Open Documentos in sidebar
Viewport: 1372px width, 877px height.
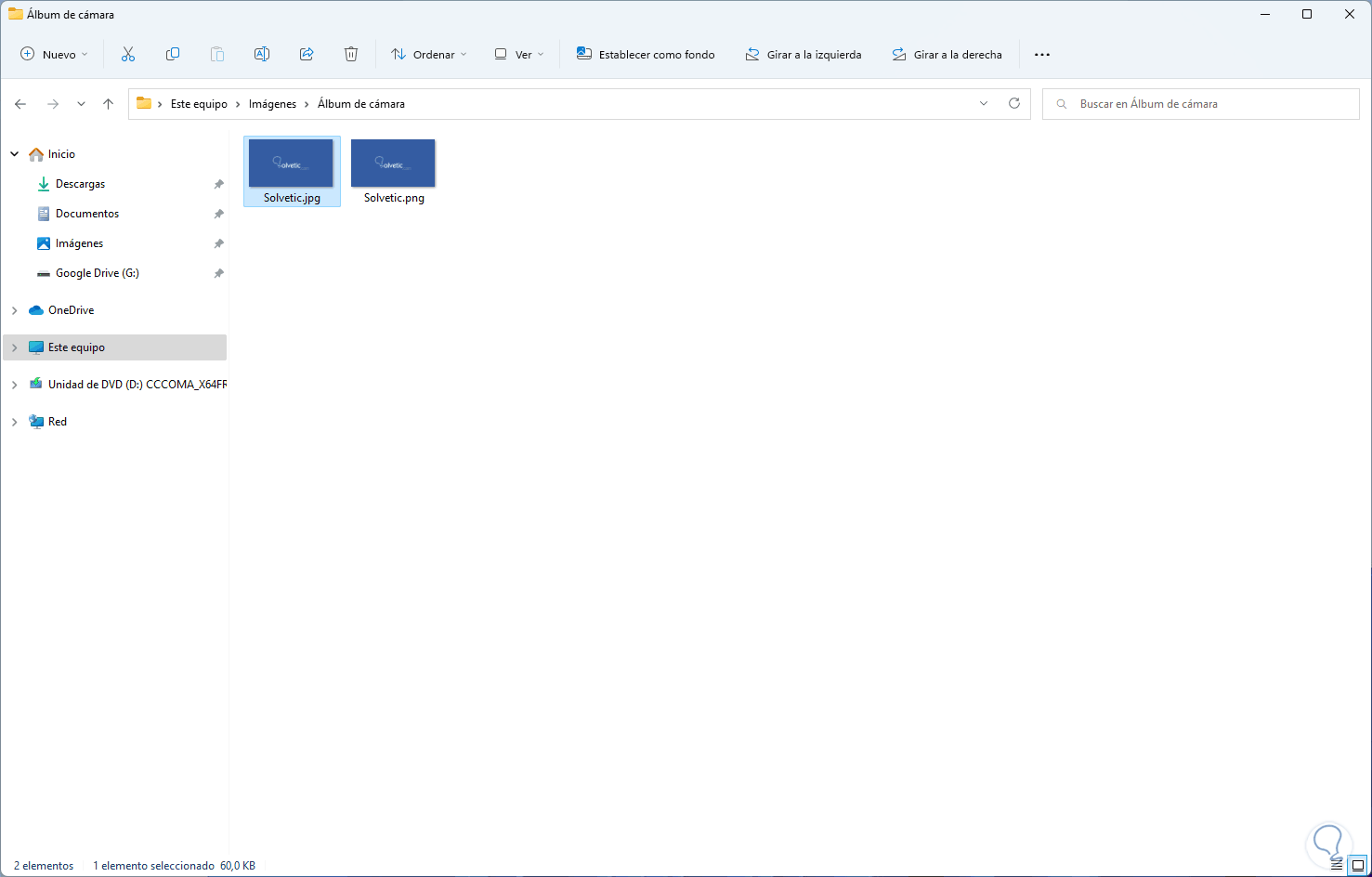[87, 214]
